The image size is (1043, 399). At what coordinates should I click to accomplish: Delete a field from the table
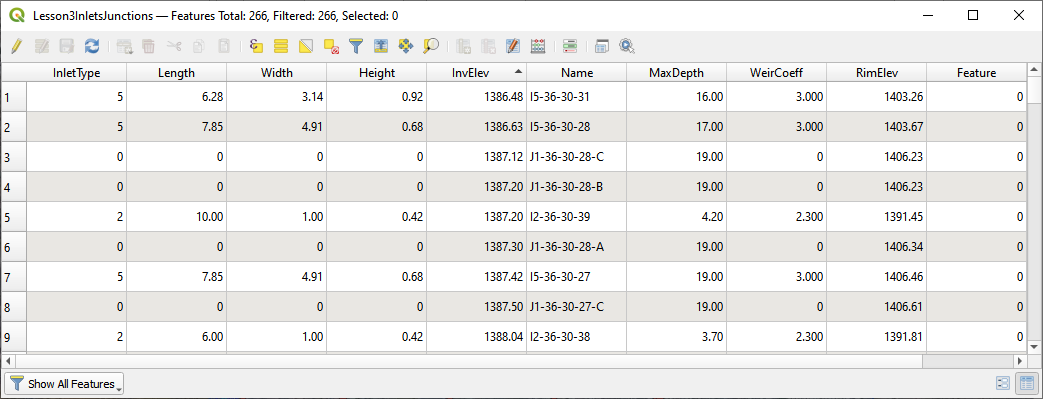point(488,46)
